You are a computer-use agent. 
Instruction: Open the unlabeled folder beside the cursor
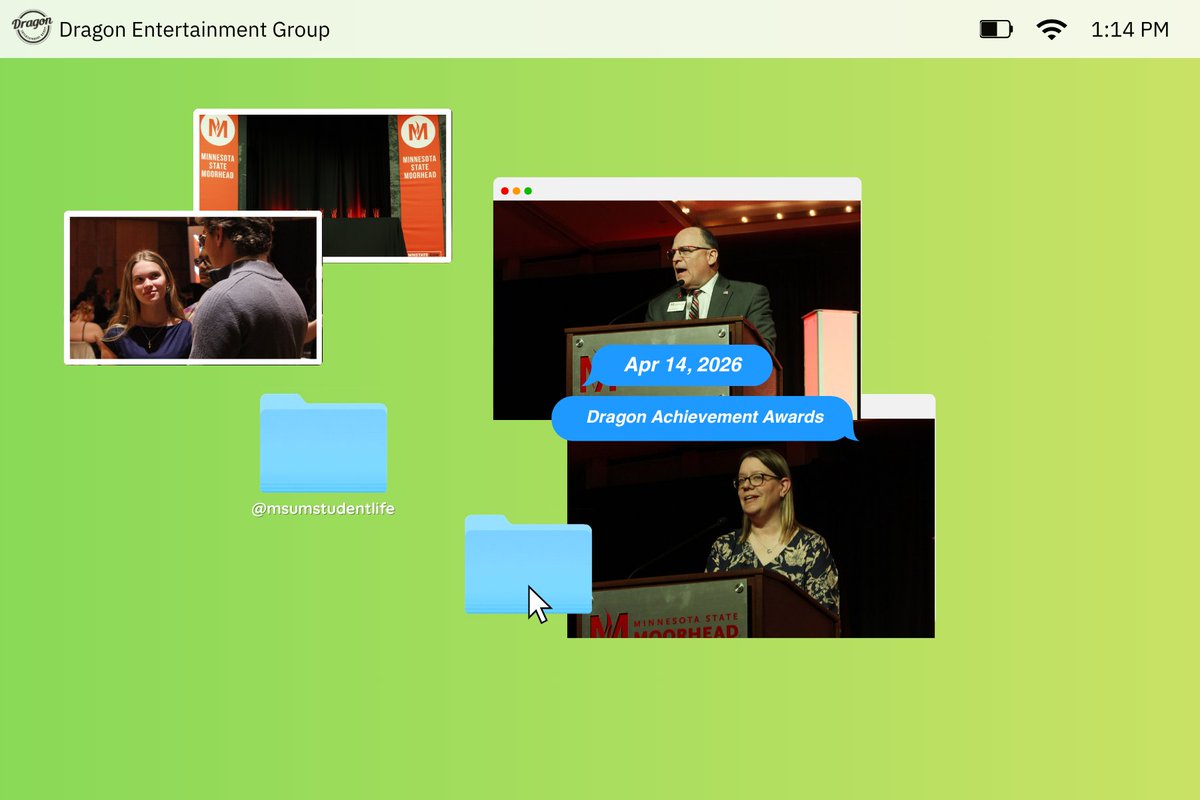pos(528,564)
